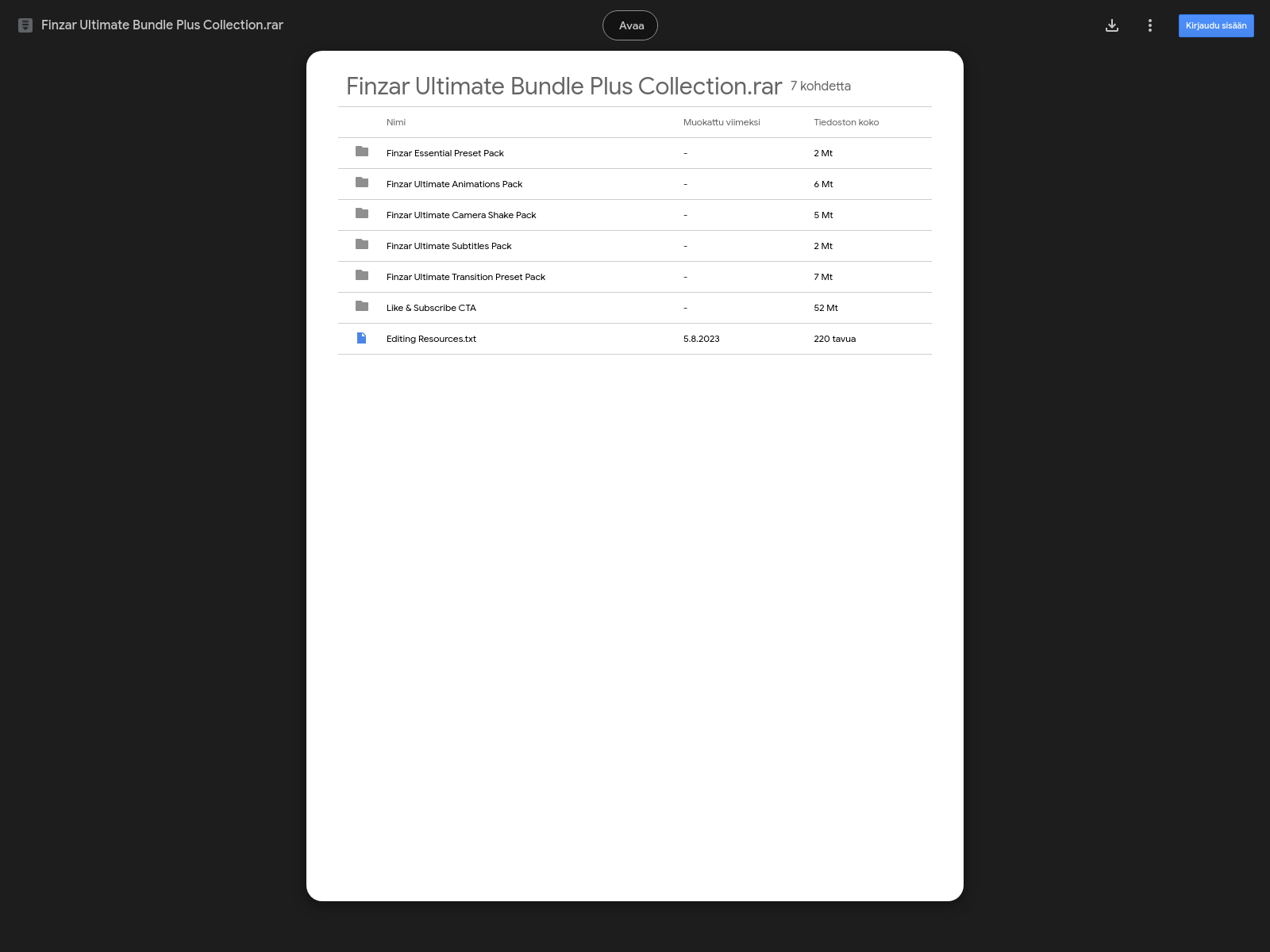Click the archive file type icon in header
This screenshot has height=952, width=1270.
[25, 25]
